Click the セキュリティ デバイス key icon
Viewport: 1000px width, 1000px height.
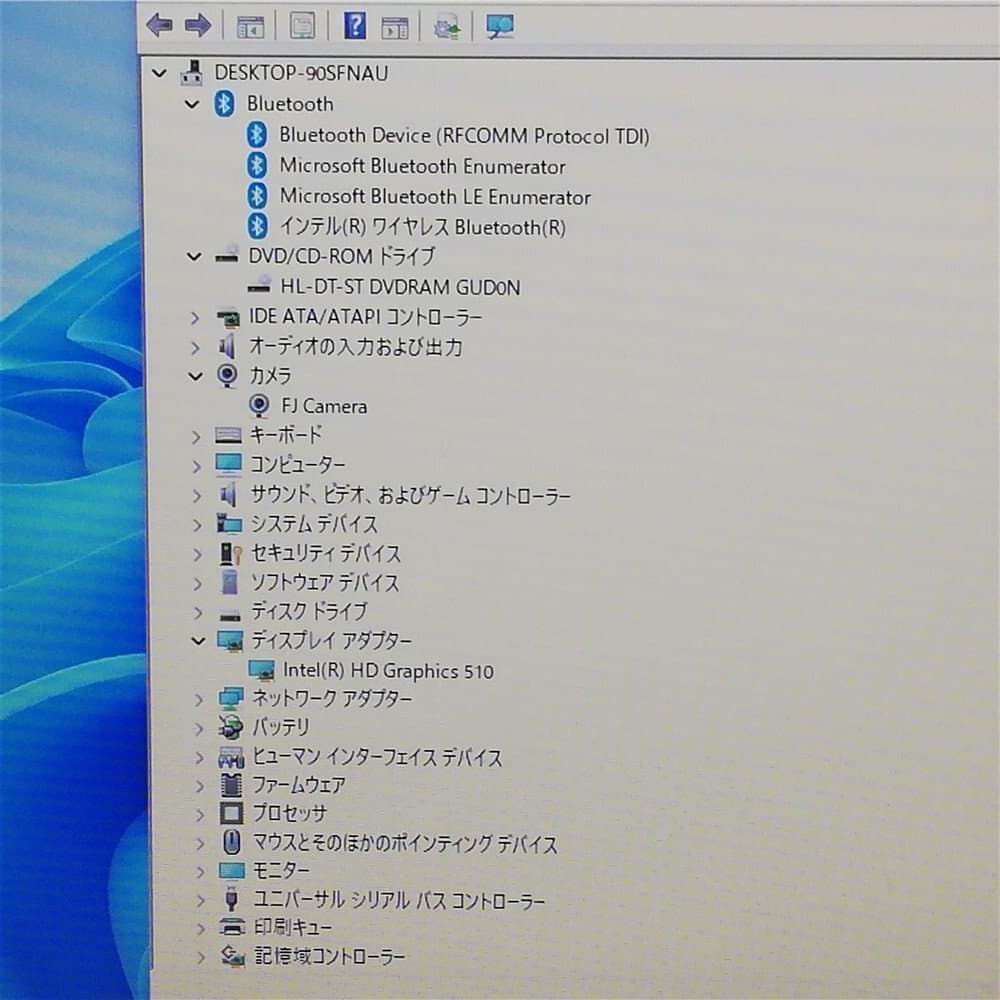click(230, 554)
